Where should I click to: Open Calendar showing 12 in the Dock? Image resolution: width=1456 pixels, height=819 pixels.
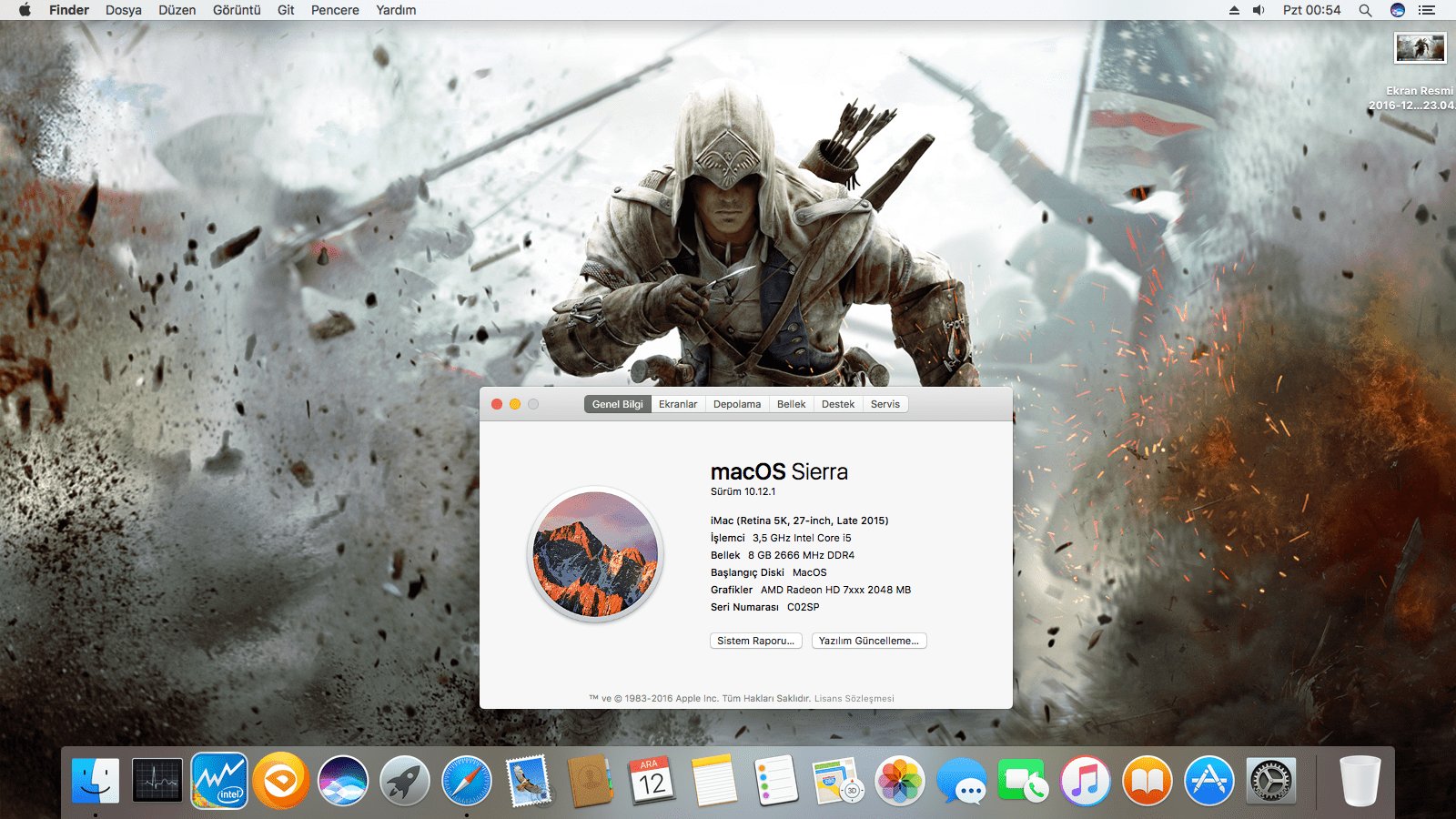coord(652,781)
